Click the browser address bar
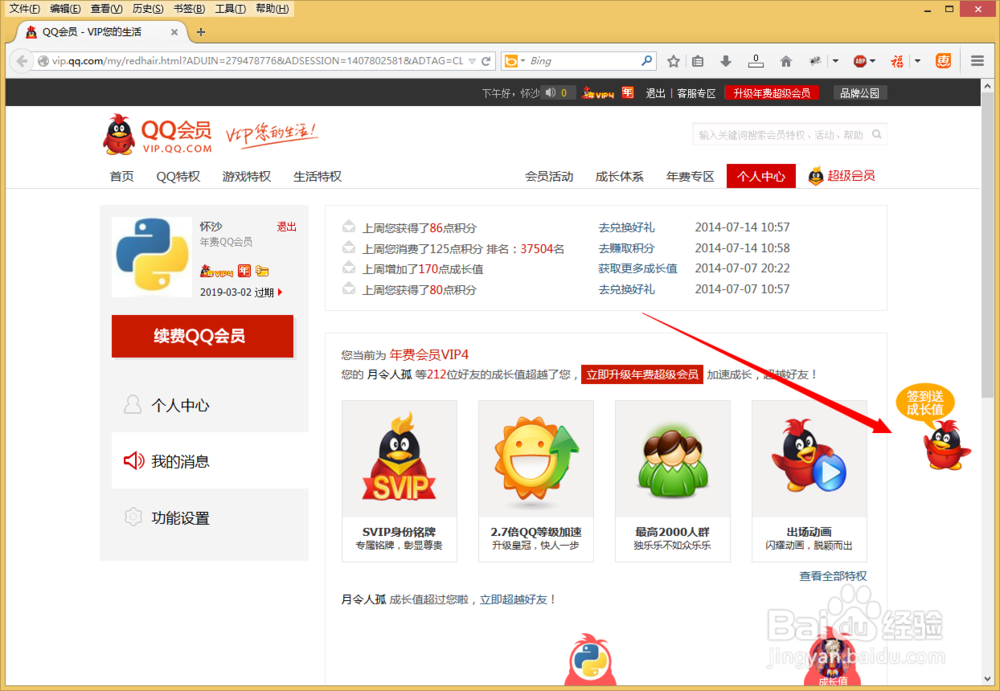The width and height of the screenshot is (1000, 691). pos(258,61)
